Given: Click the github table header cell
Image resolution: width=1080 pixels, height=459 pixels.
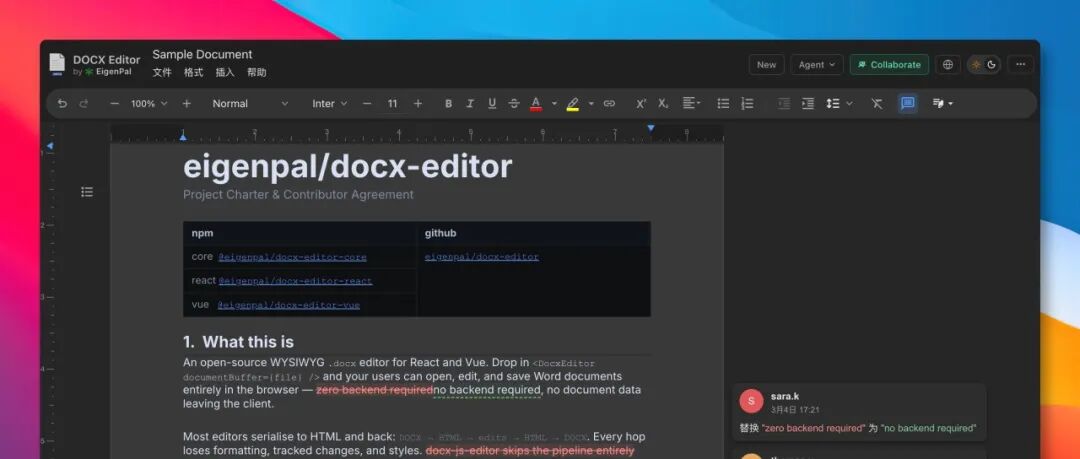Looking at the screenshot, I should coord(534,234).
